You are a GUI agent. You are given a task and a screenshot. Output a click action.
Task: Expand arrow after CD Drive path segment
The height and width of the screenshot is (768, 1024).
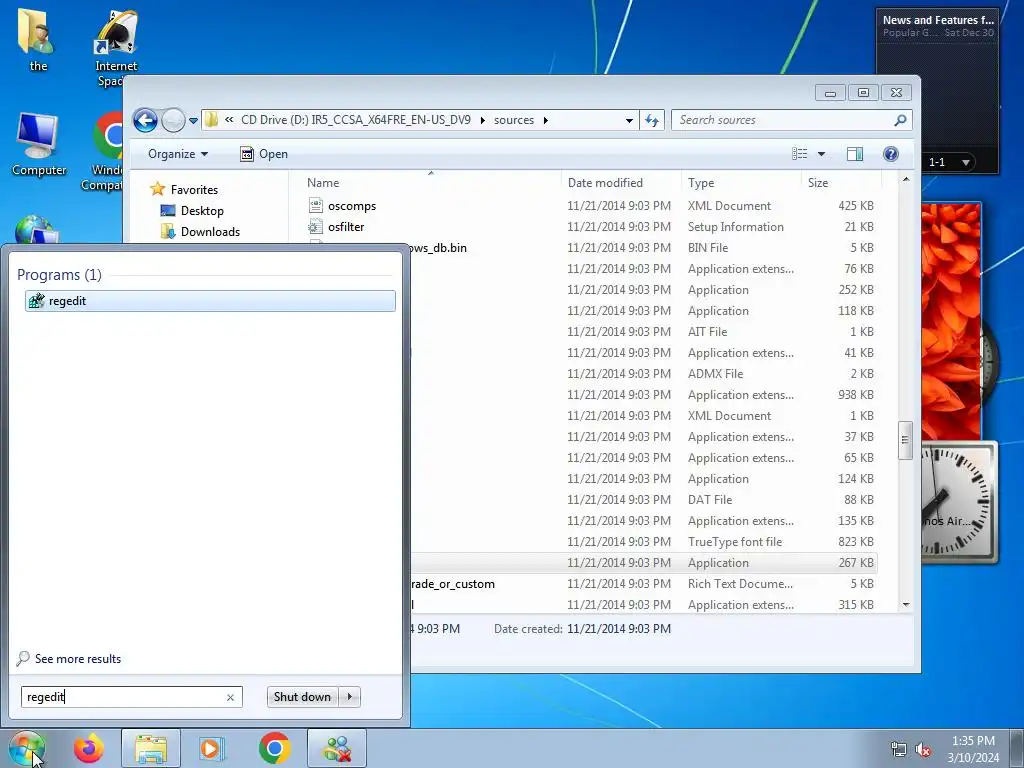pyautogui.click(x=483, y=120)
